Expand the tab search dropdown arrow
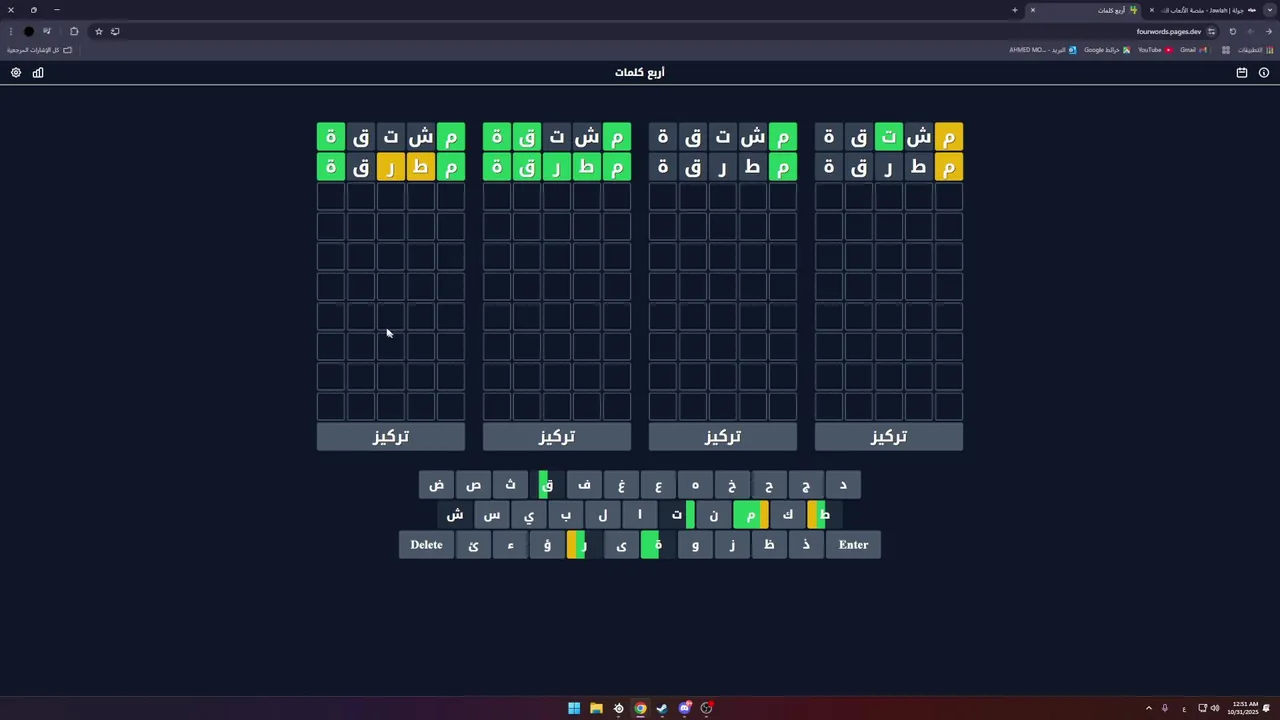This screenshot has width=1280, height=720. point(1269,10)
